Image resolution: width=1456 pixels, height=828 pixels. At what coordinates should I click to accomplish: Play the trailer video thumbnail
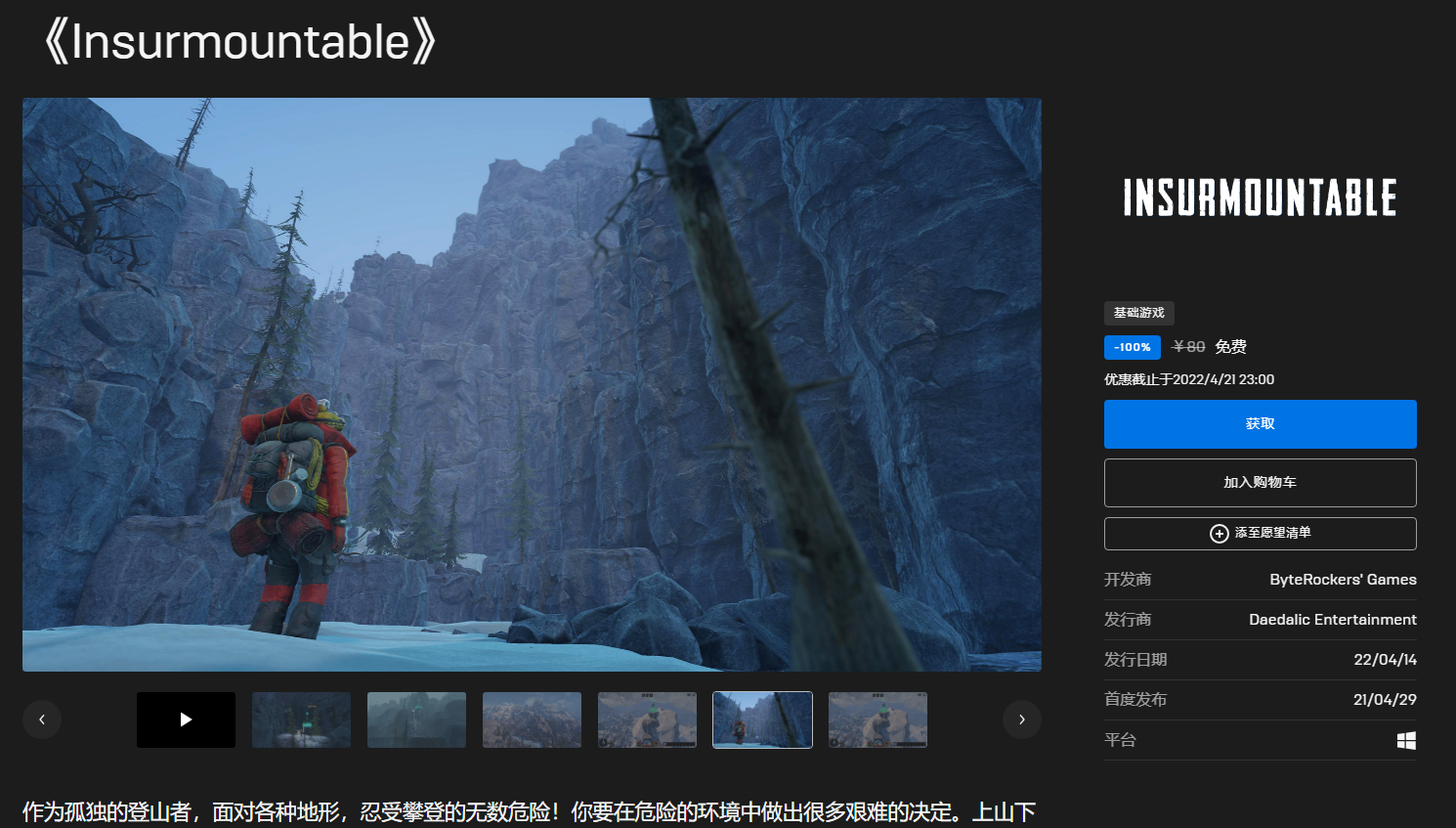[186, 719]
